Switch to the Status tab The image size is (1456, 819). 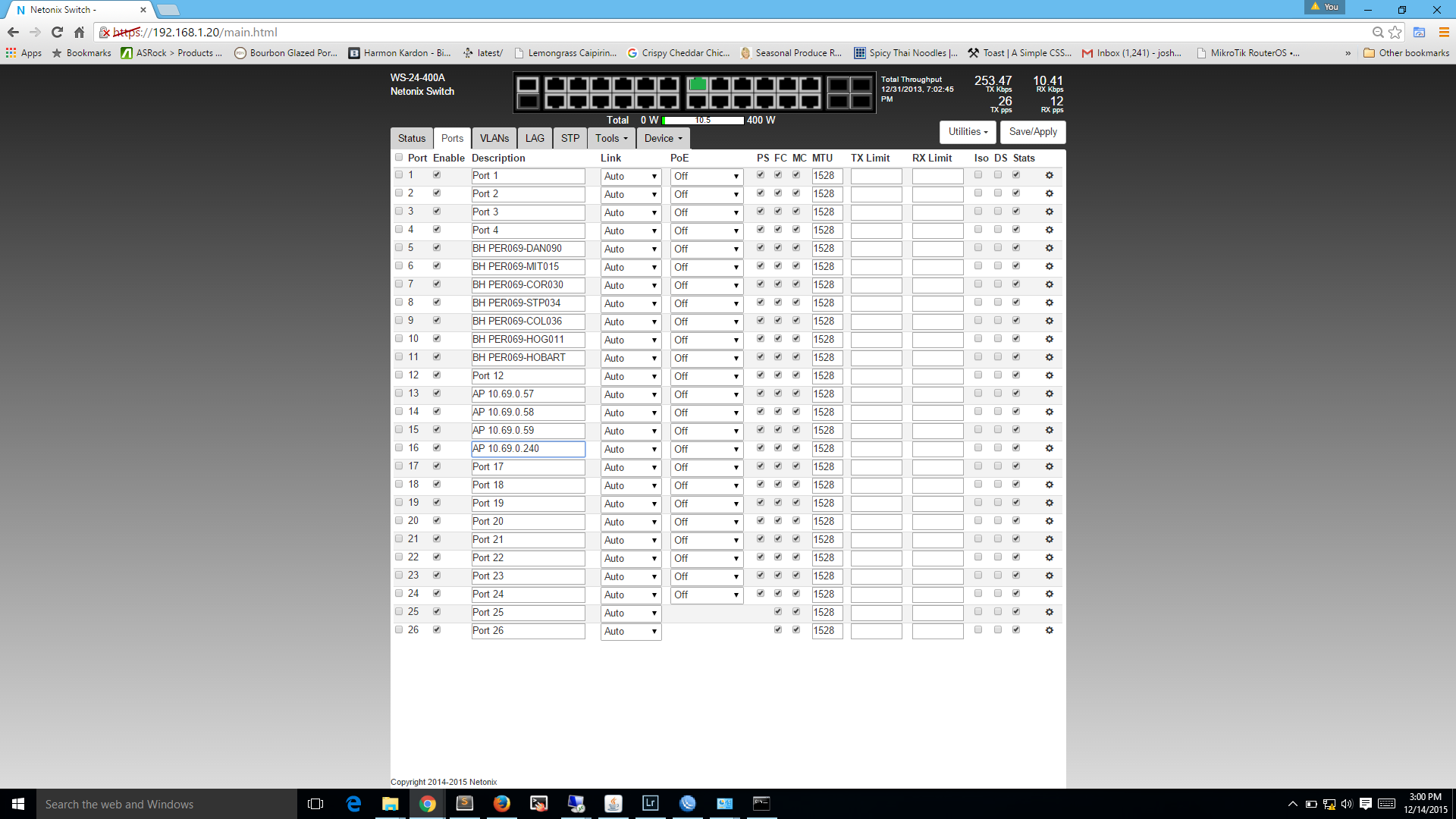tap(412, 138)
